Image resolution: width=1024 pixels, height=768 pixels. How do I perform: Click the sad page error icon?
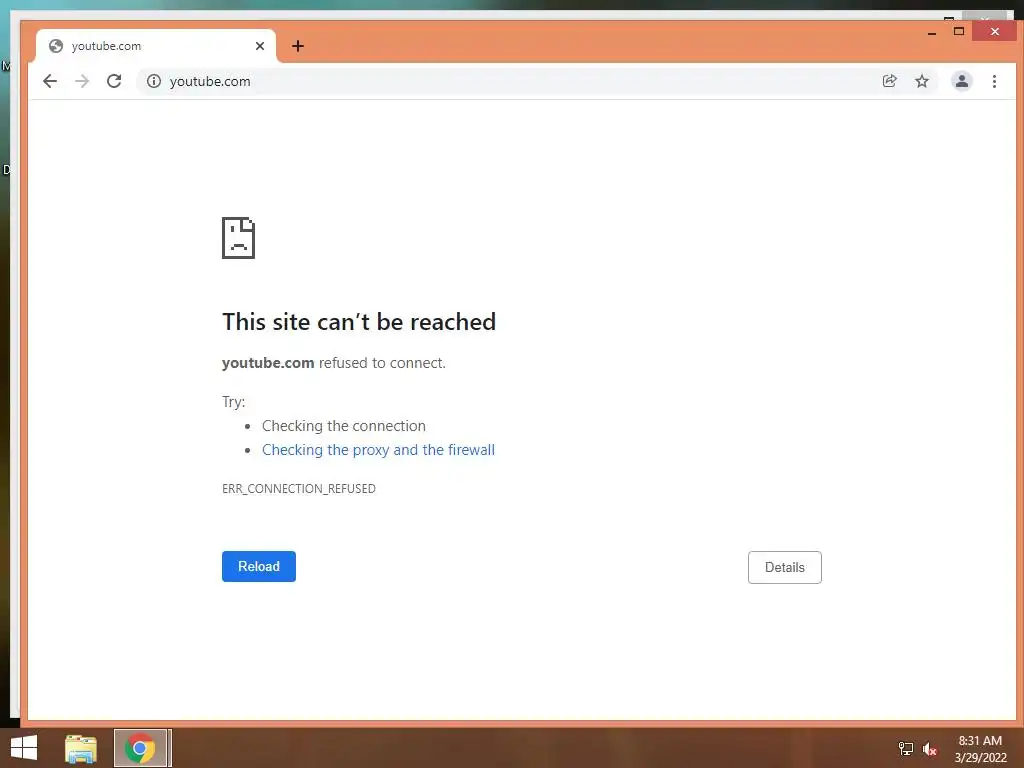(238, 238)
